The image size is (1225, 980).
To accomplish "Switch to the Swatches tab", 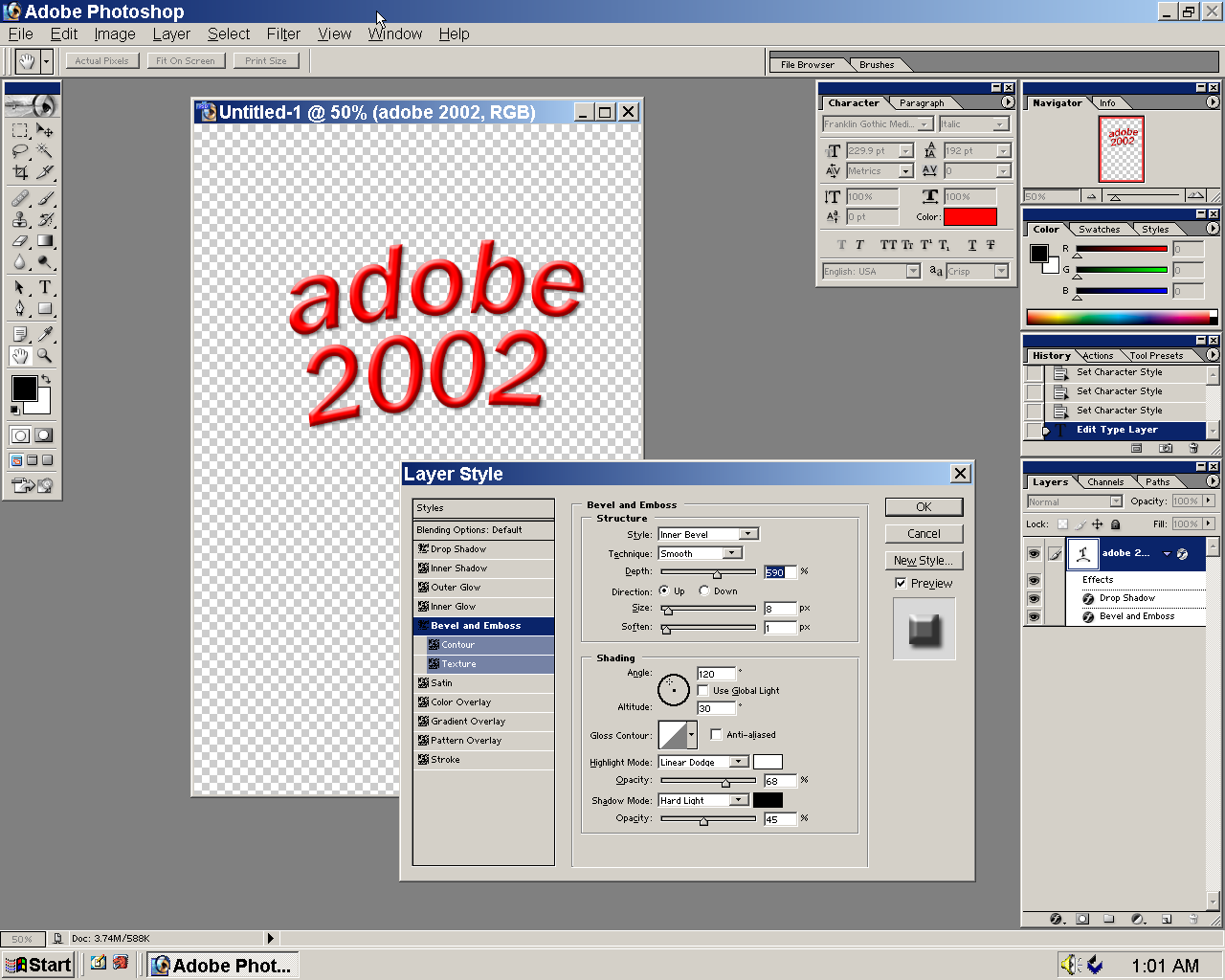I will click(x=1099, y=229).
